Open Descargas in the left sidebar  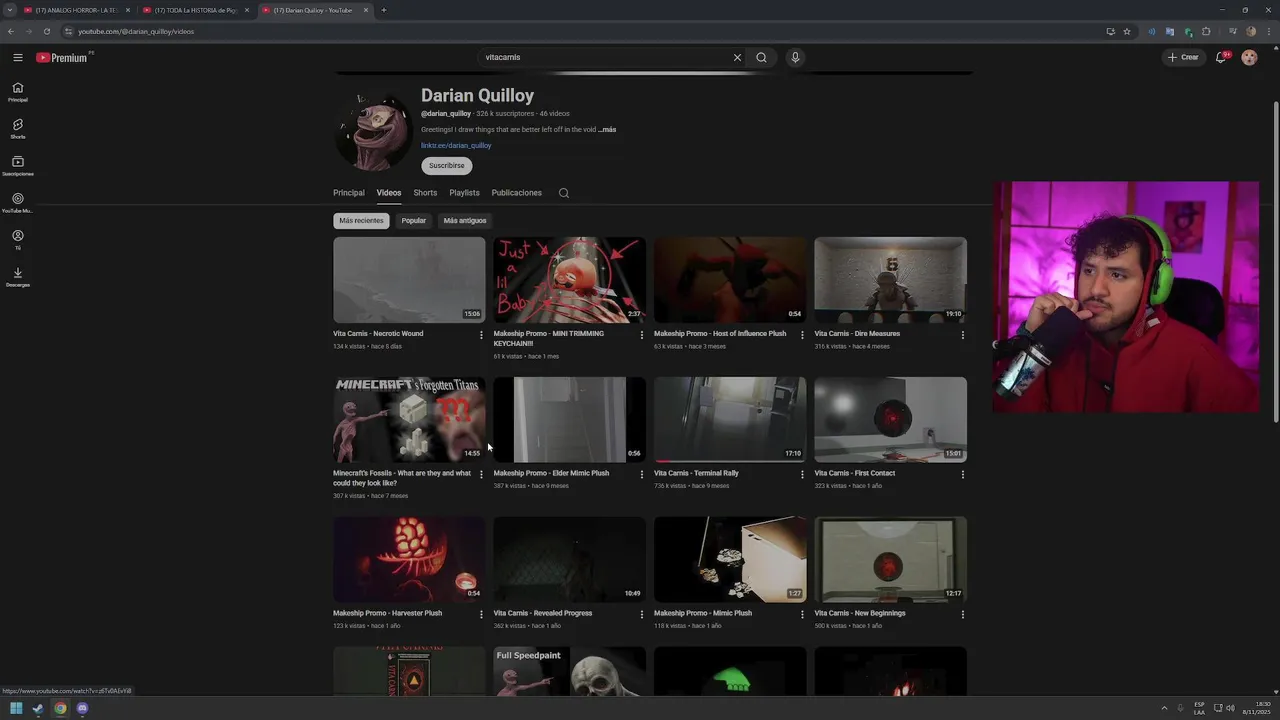(x=18, y=276)
